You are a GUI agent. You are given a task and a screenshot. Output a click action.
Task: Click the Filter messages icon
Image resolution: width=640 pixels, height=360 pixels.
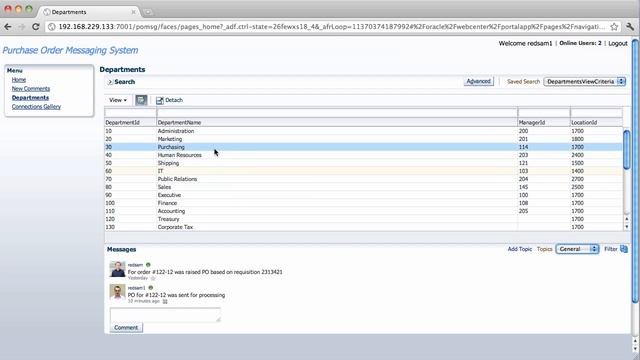point(624,249)
